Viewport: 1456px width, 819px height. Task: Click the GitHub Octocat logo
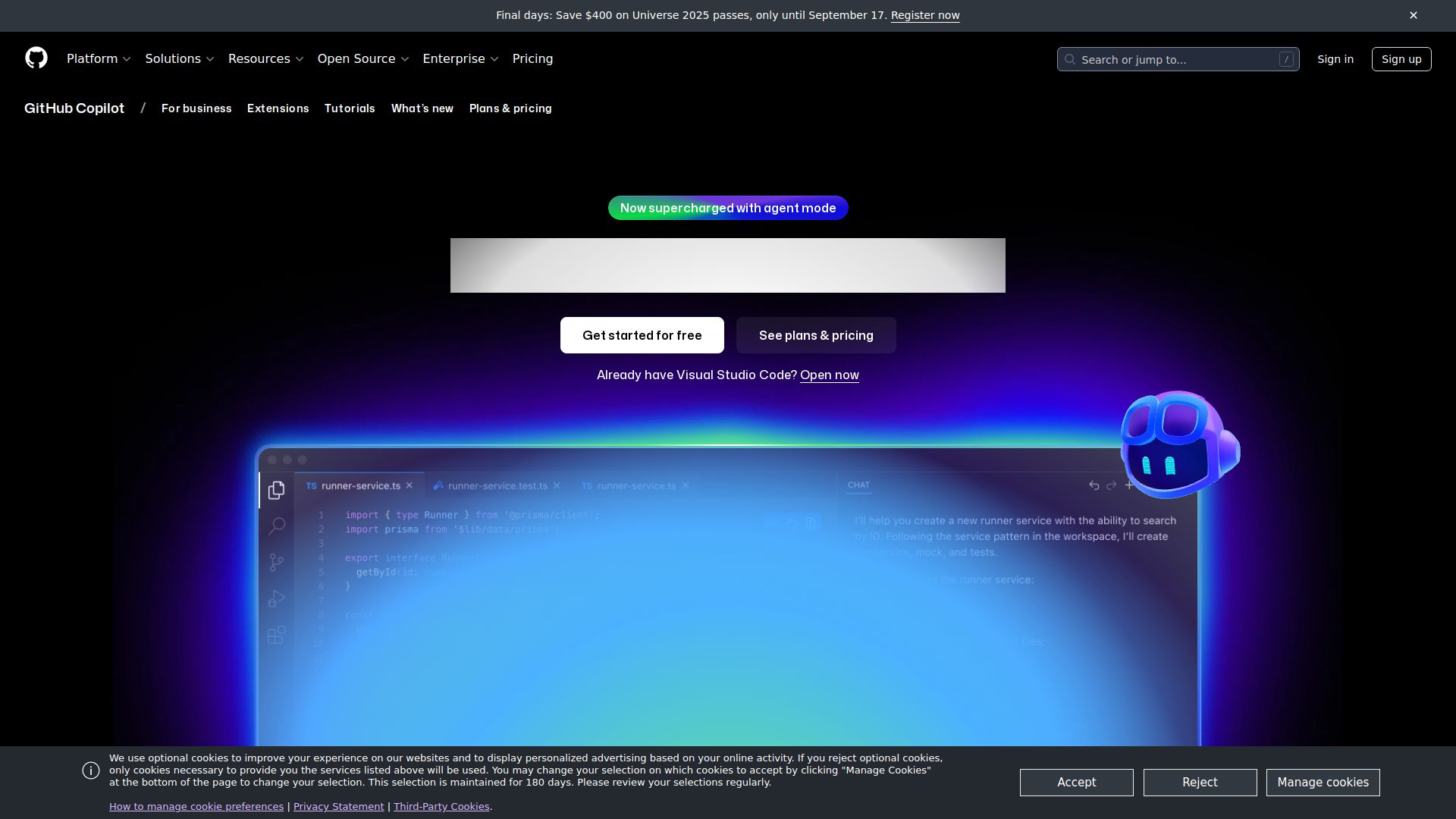tap(36, 58)
